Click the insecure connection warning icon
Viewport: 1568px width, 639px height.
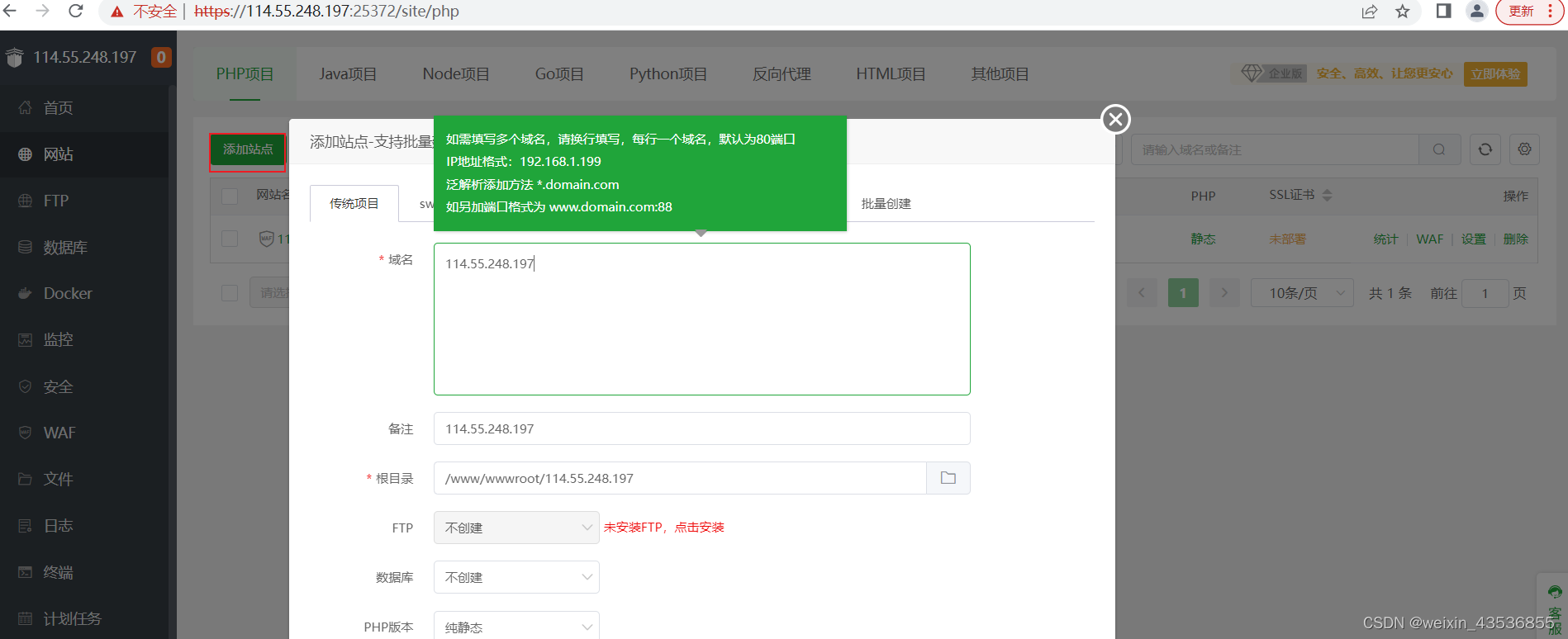coord(117,12)
